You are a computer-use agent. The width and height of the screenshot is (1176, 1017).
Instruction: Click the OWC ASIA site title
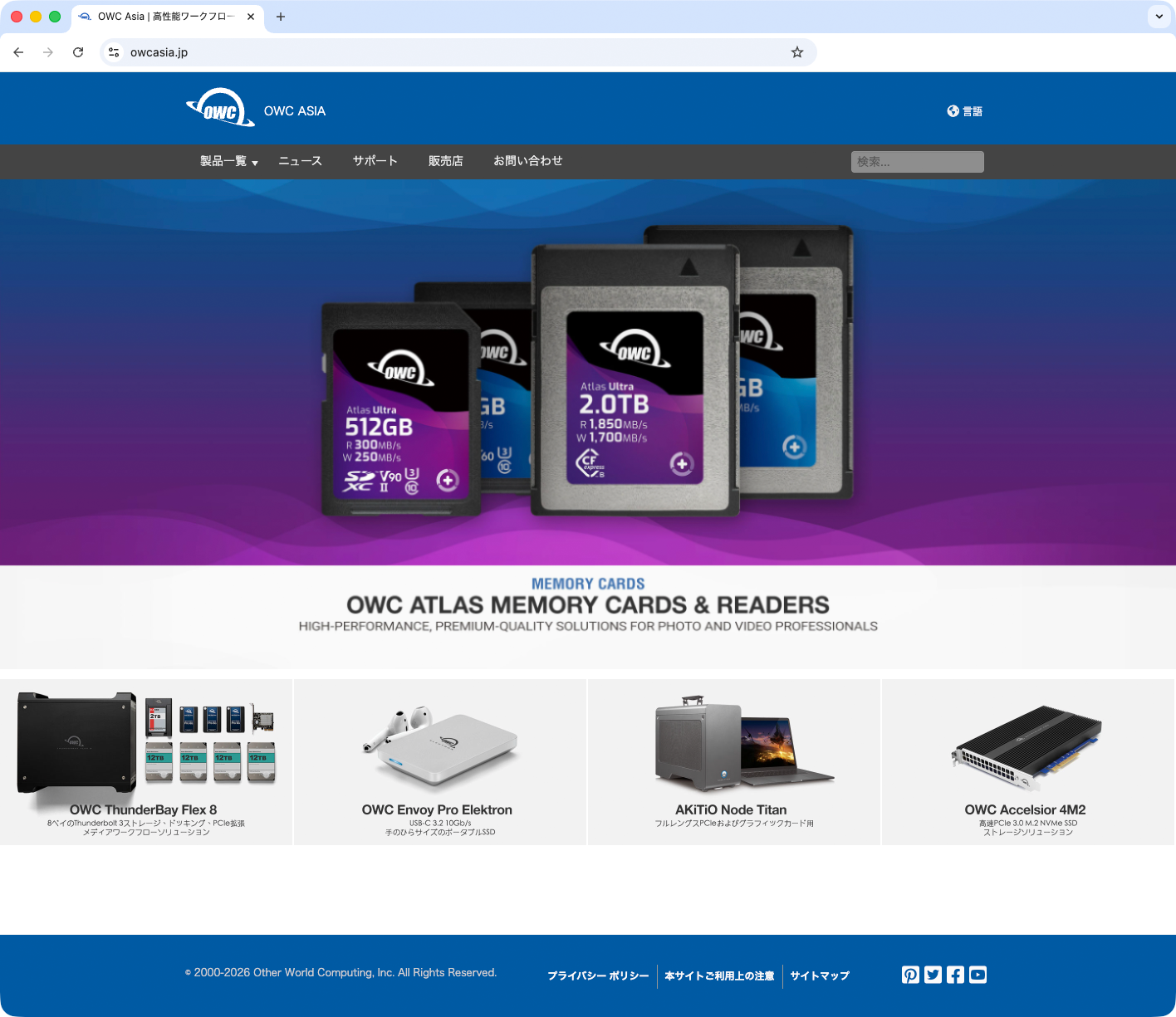point(295,111)
